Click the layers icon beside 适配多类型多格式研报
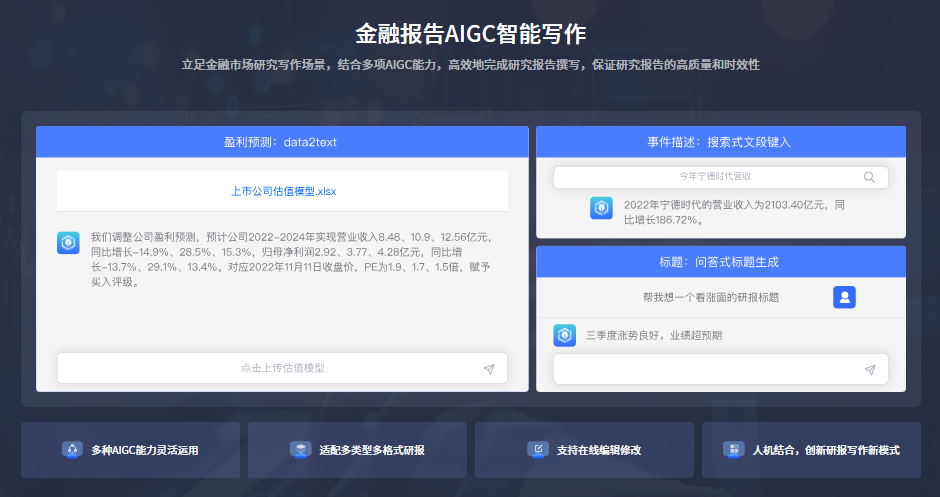Screen dimensions: 940x497 pos(300,450)
